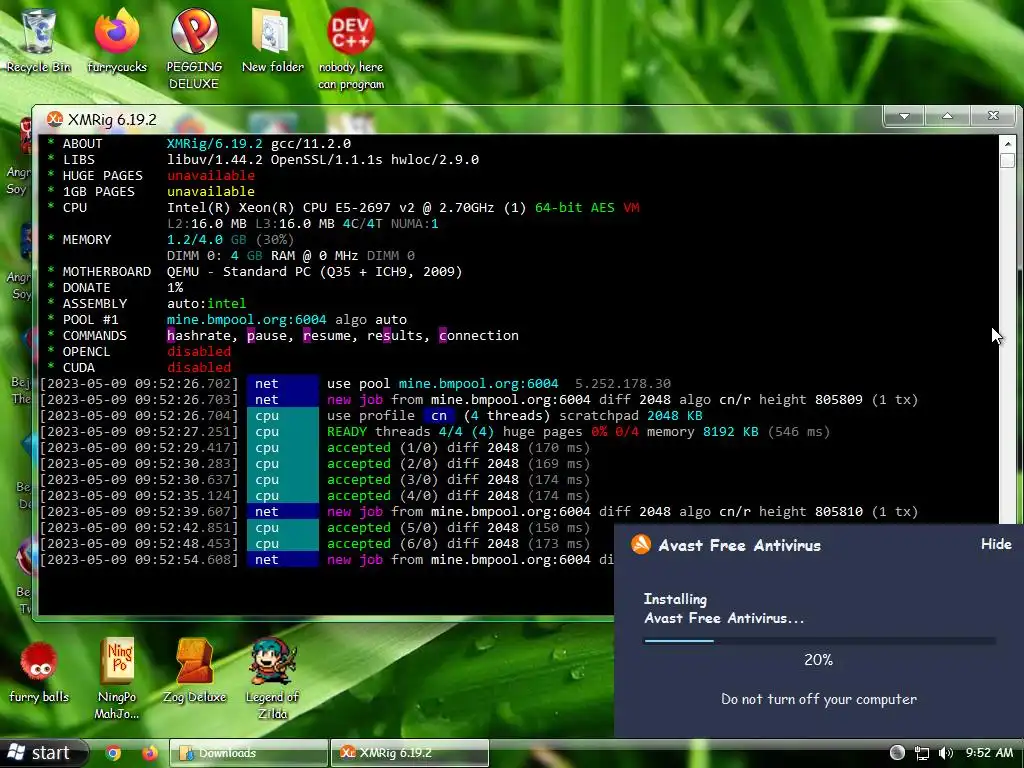Click the 'connection' command text
Viewport: 1024px width, 768px height.
click(479, 336)
